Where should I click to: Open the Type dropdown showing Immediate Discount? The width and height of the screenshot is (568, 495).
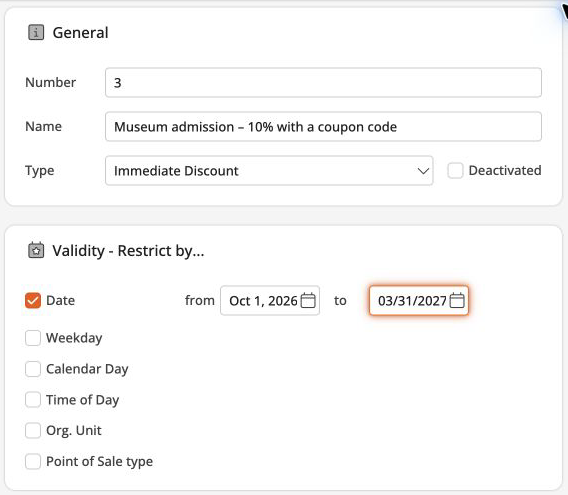point(269,171)
